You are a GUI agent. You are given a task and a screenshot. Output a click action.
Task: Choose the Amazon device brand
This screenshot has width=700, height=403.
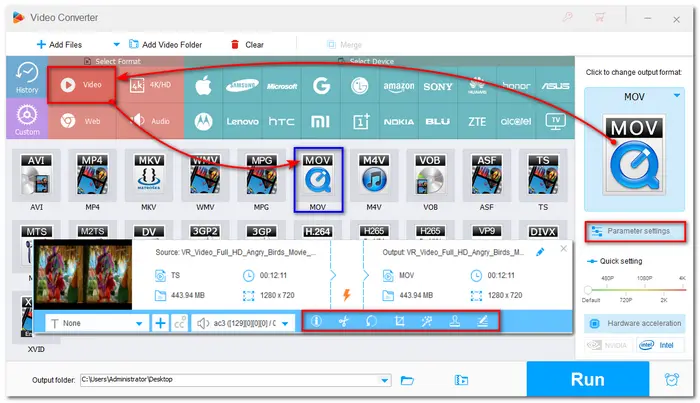click(x=399, y=85)
